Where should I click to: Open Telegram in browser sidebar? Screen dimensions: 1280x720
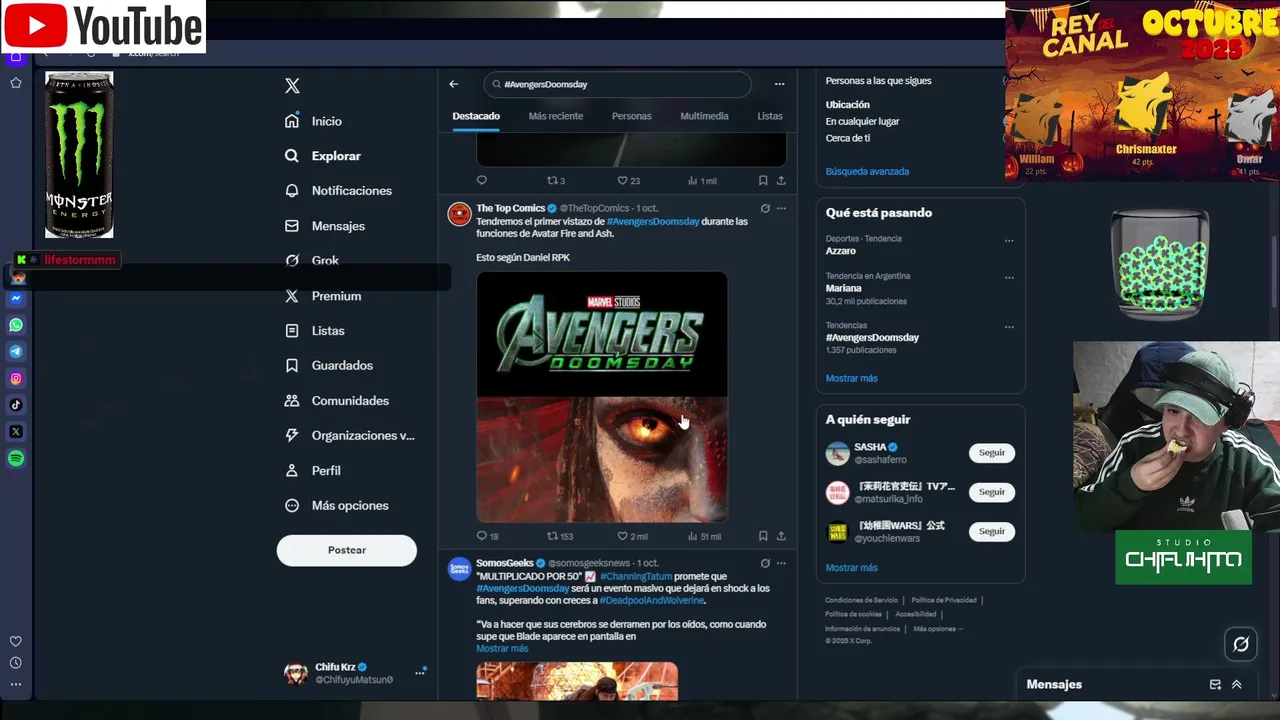click(16, 352)
